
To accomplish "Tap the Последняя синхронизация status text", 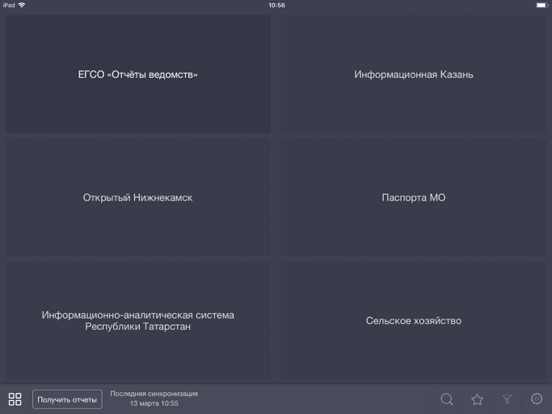I will click(154, 399).
